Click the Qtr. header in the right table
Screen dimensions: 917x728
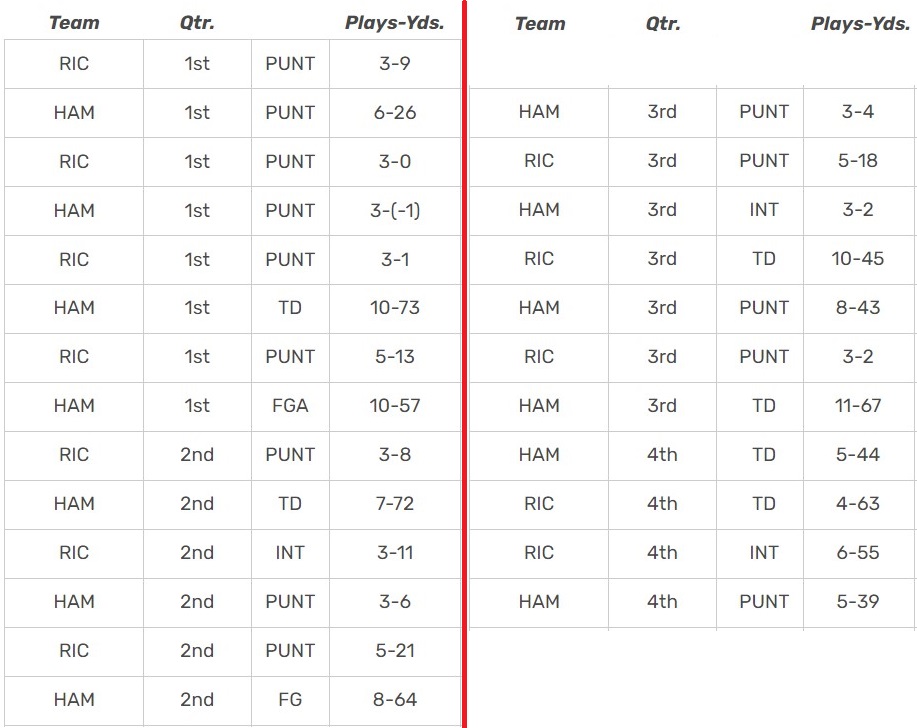click(x=662, y=23)
